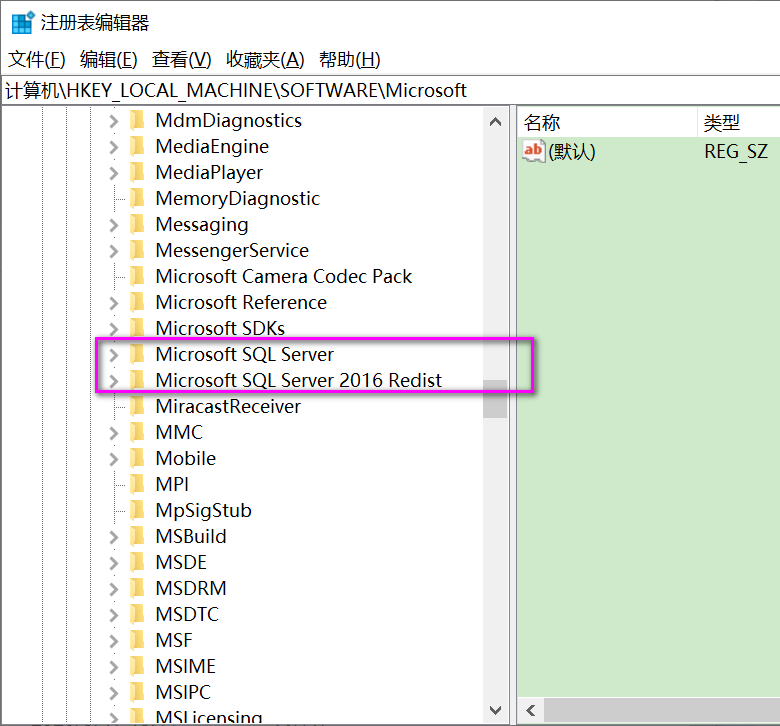The image size is (780, 726).
Task: Click folder icon of Mobile
Action: [x=137, y=458]
